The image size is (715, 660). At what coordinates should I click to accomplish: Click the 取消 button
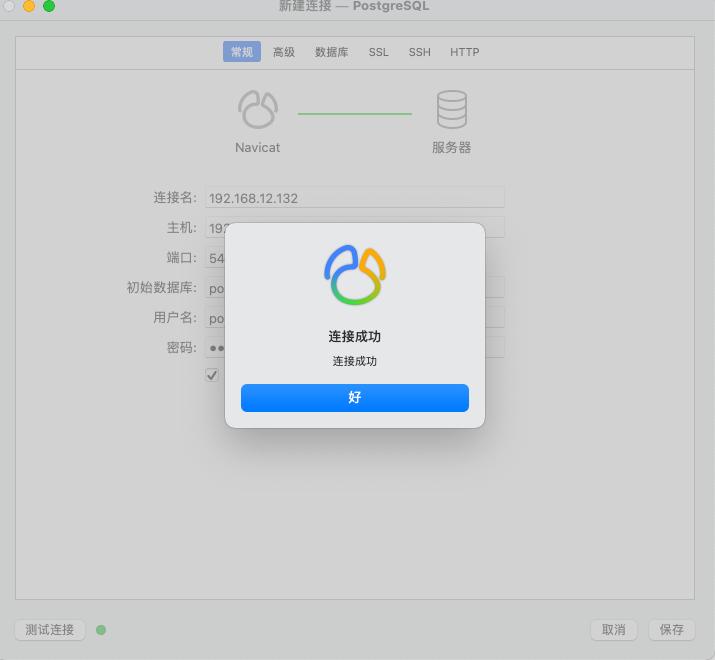click(613, 630)
